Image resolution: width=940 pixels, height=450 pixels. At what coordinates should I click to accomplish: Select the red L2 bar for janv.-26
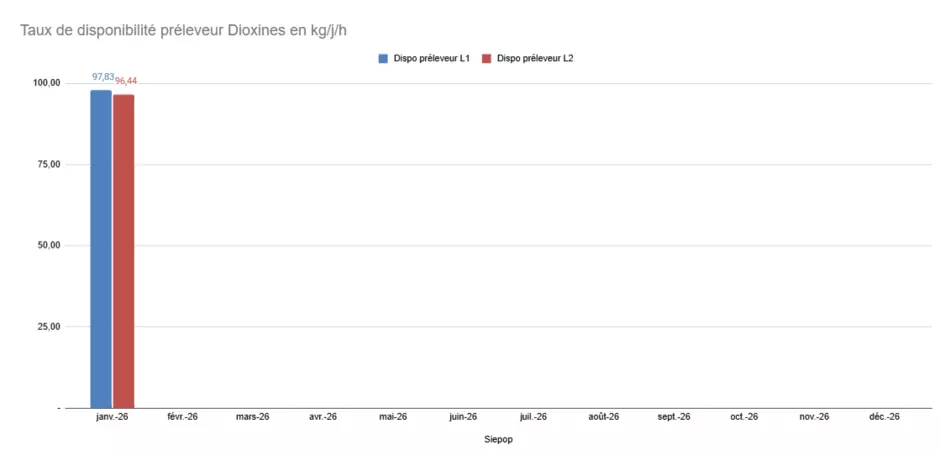(x=123, y=251)
